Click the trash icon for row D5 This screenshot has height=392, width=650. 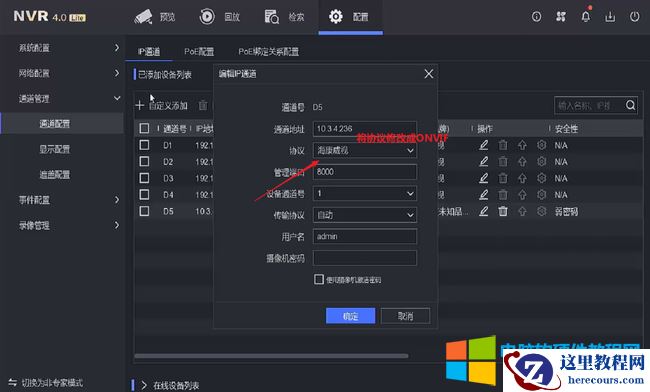(x=503, y=211)
